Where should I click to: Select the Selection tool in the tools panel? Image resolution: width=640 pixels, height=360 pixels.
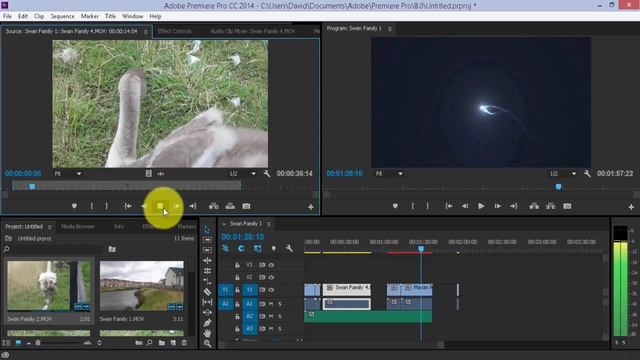207,229
